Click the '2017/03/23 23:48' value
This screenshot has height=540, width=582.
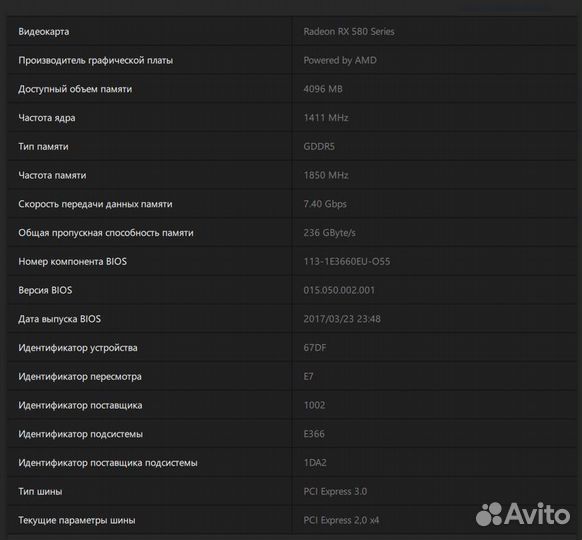(342, 319)
